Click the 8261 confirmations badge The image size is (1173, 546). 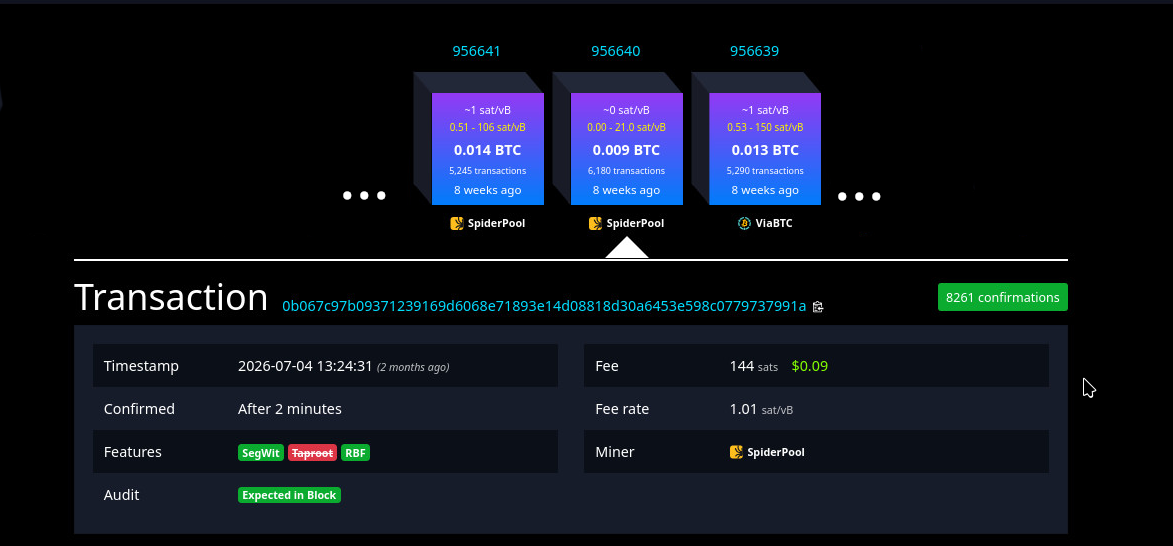click(1002, 297)
